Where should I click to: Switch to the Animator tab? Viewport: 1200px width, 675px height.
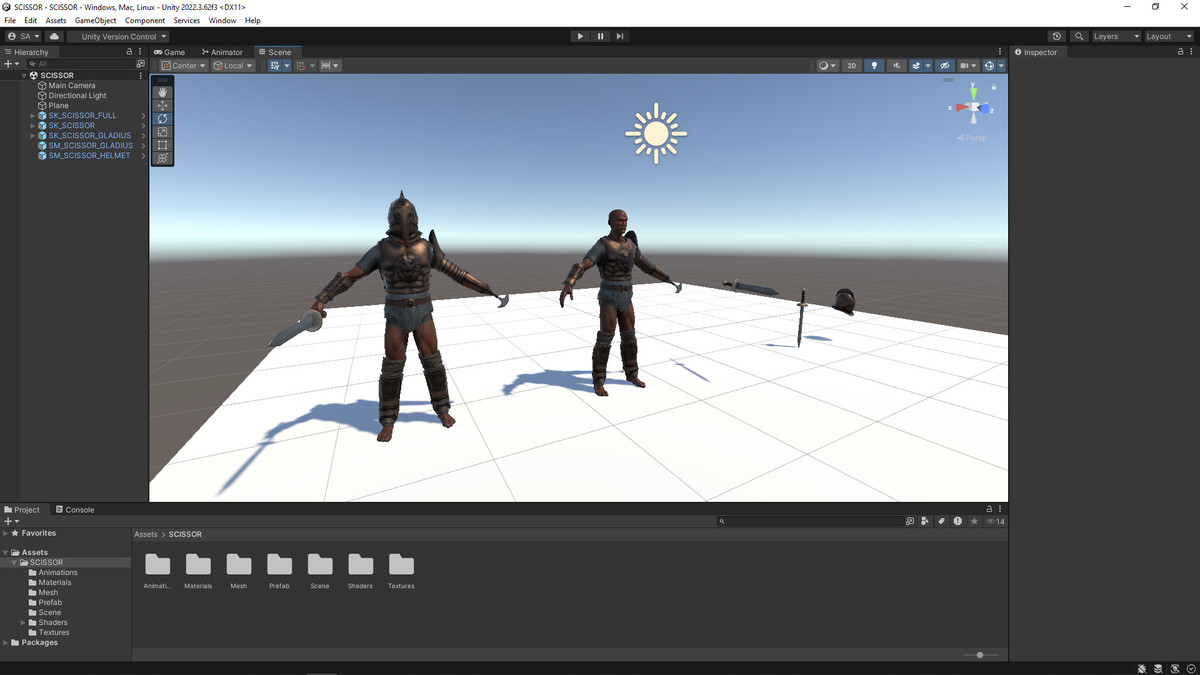click(x=222, y=52)
